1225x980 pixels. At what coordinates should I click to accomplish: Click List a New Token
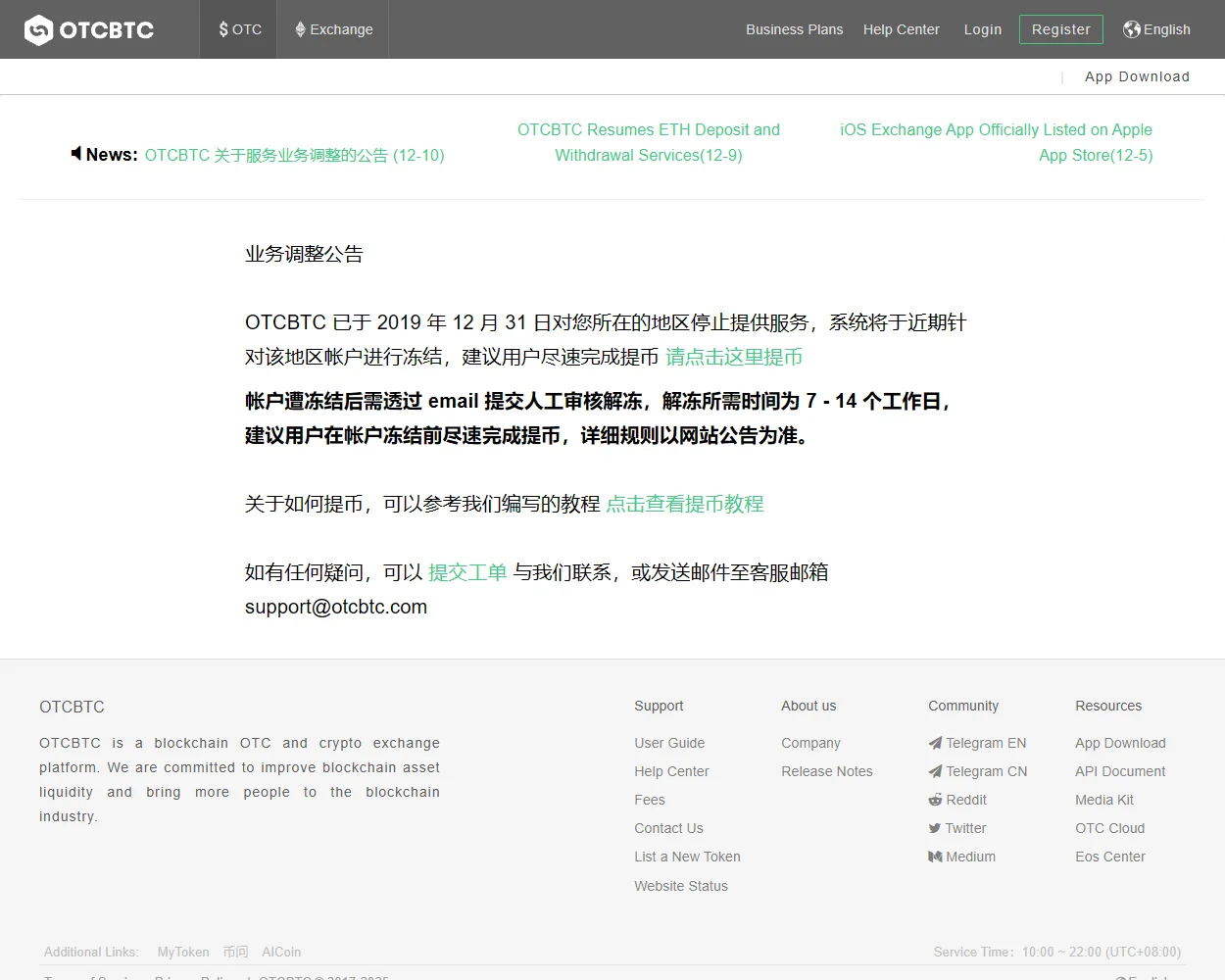687,857
